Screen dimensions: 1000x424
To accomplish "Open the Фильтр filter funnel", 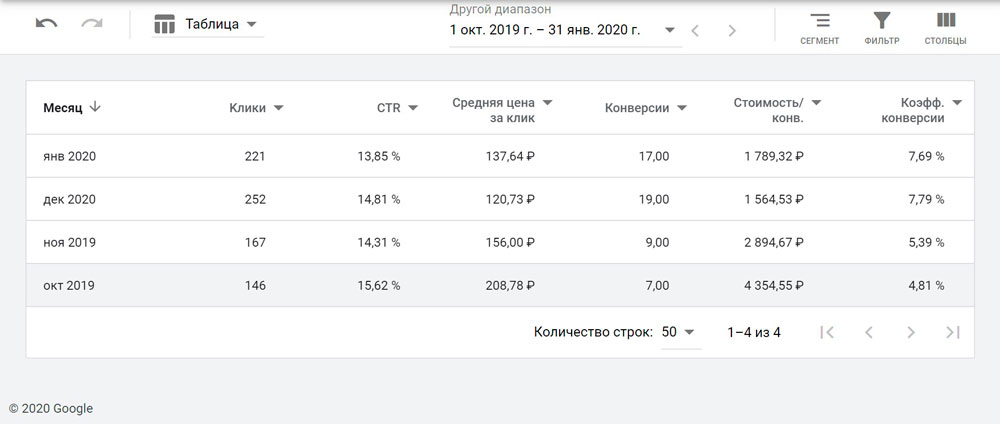I will (x=881, y=28).
